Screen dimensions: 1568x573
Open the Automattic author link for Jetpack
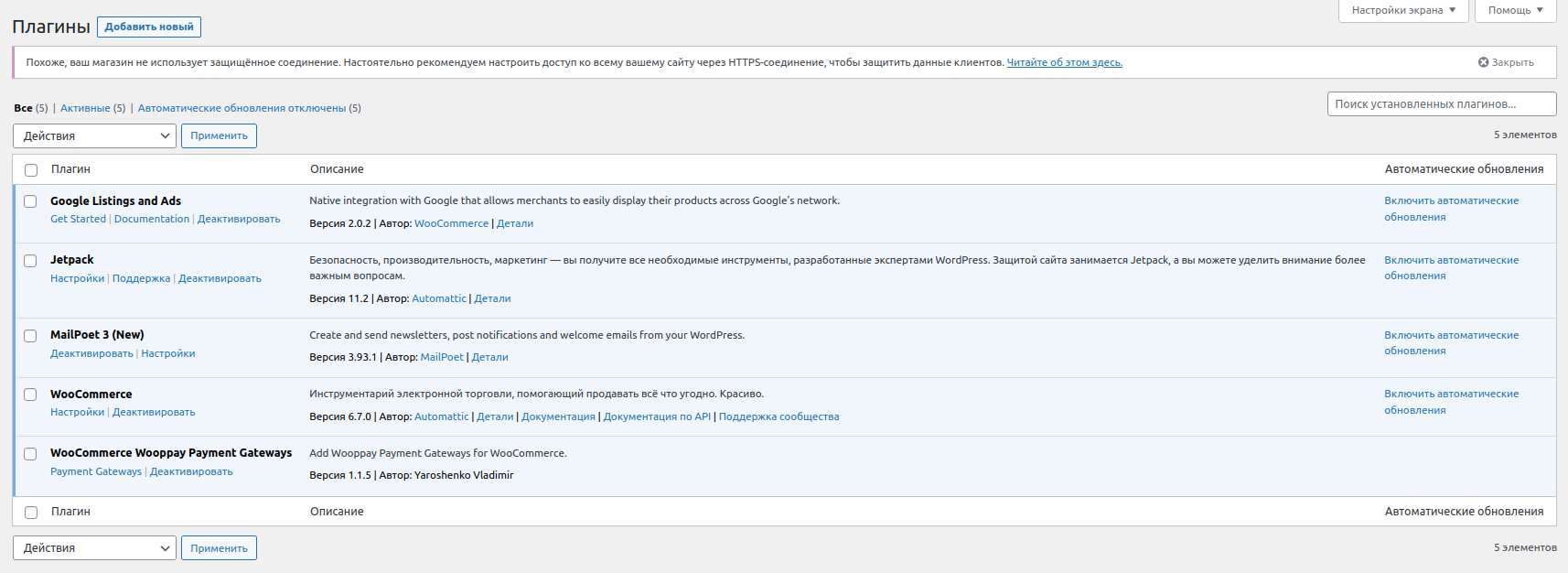click(x=439, y=298)
